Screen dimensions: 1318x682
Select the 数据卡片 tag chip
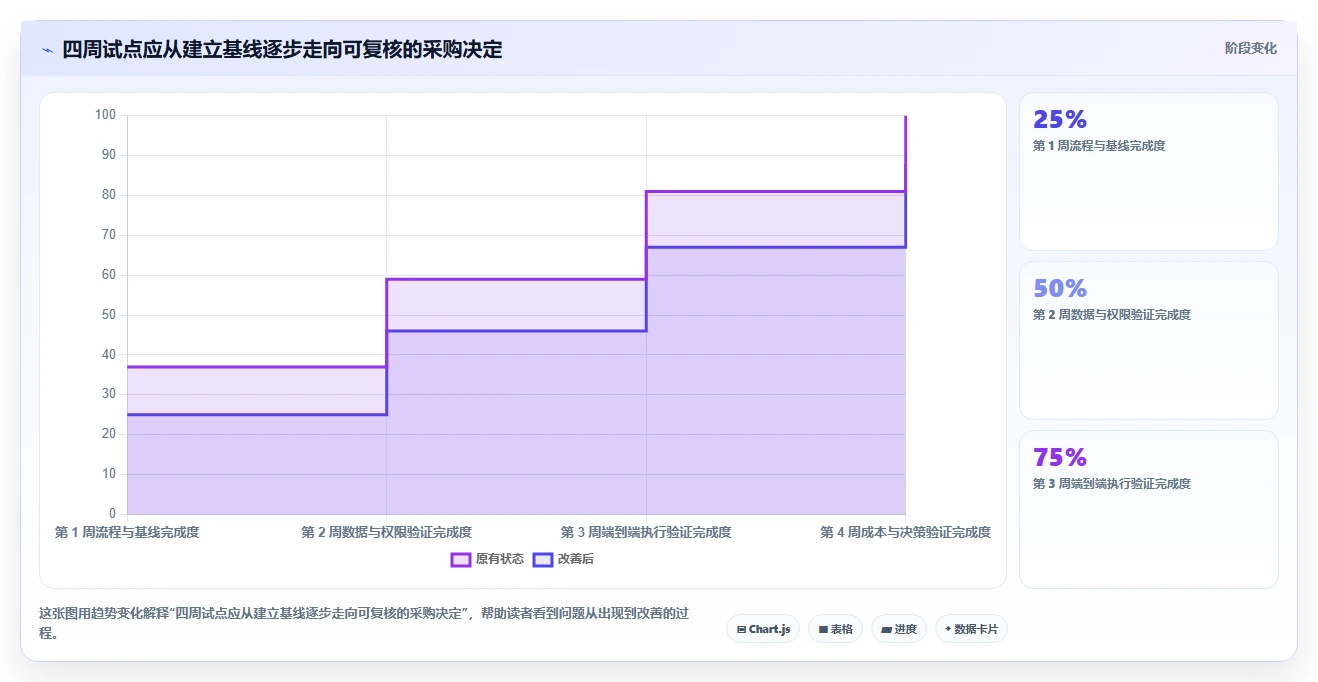pyautogui.click(x=971, y=629)
